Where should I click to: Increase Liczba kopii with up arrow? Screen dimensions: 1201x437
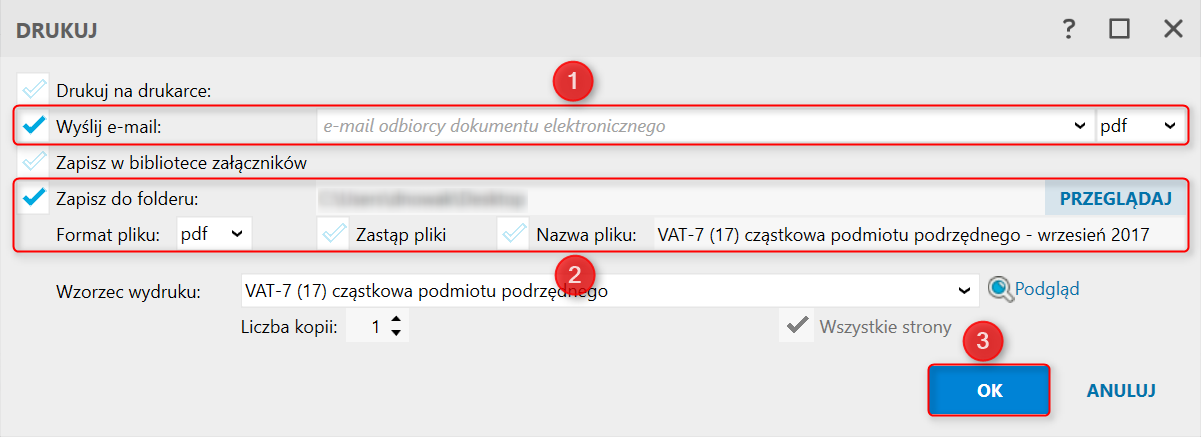coord(396,320)
